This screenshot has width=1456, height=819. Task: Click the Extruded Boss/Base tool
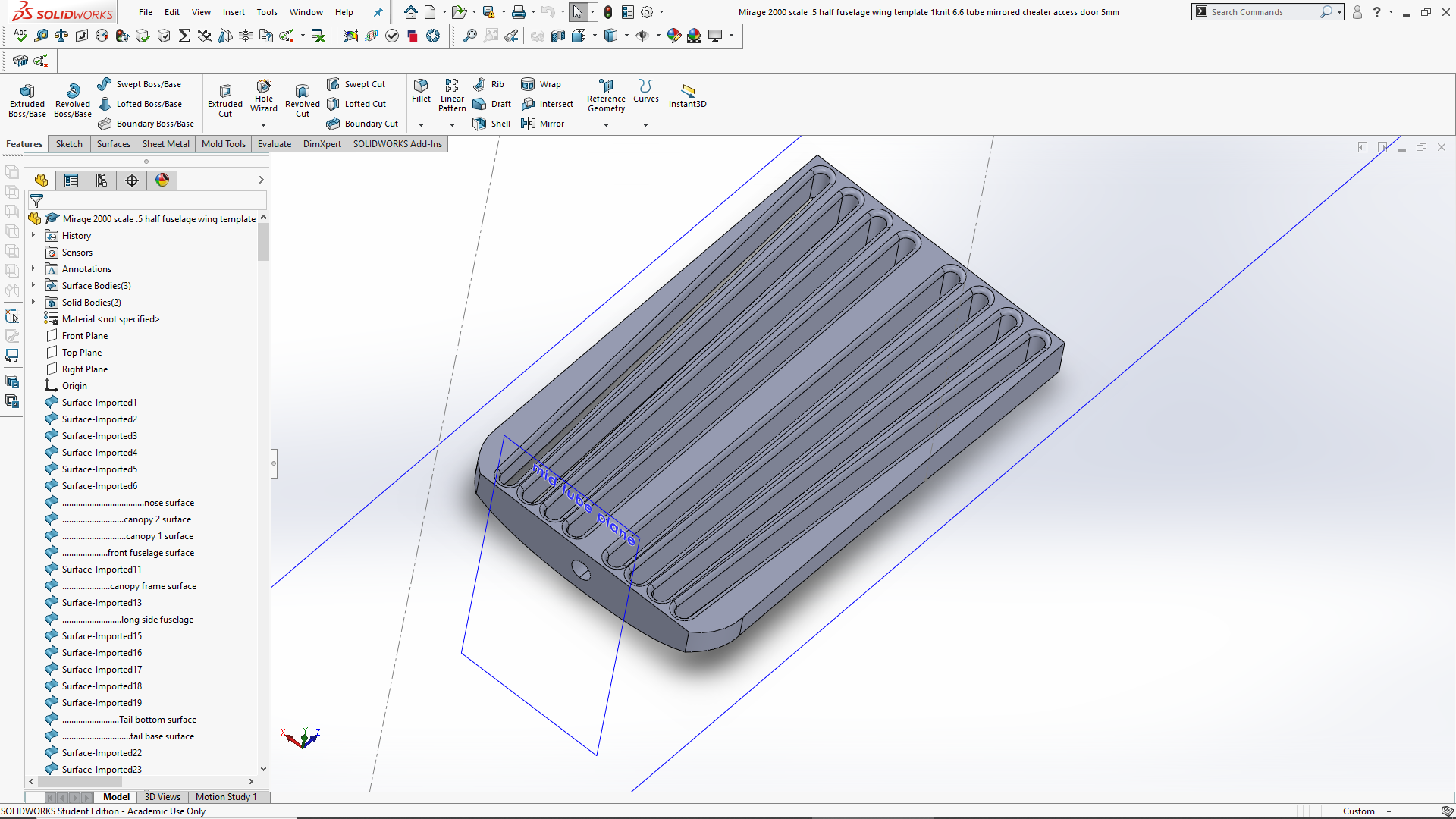pos(27,101)
